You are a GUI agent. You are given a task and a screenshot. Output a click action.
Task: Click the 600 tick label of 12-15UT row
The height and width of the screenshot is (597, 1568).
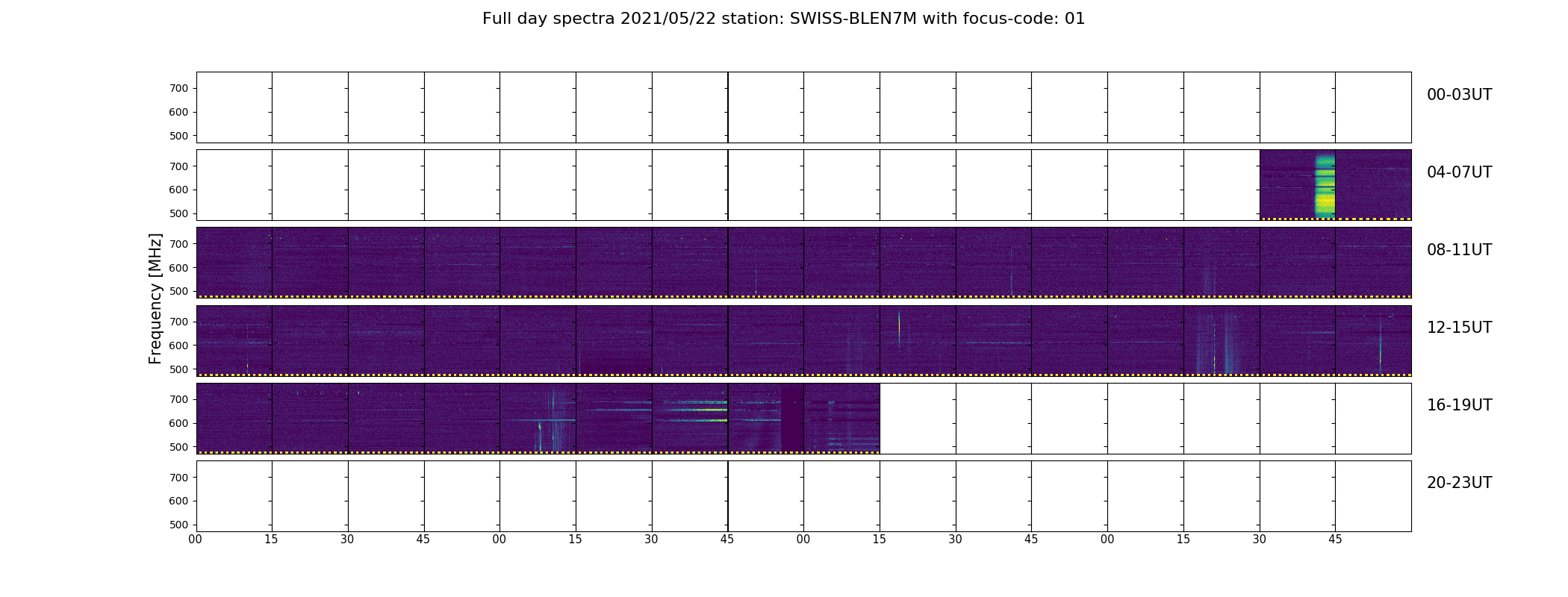(178, 346)
